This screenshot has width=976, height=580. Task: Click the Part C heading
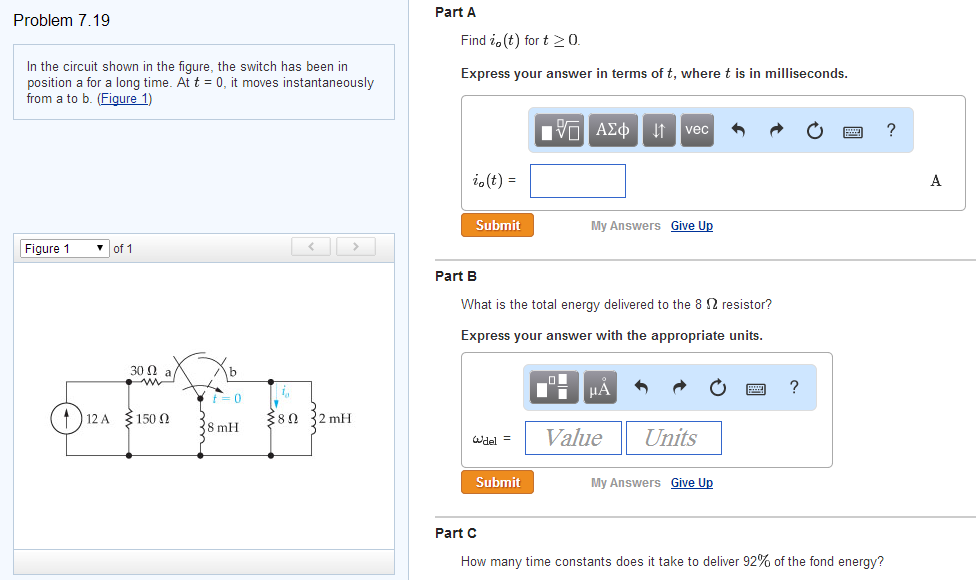click(455, 533)
